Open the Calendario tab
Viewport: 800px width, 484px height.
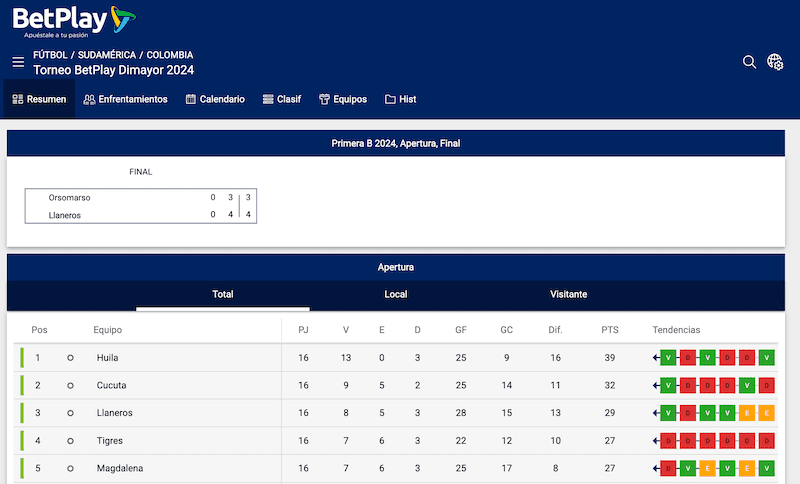pos(215,99)
